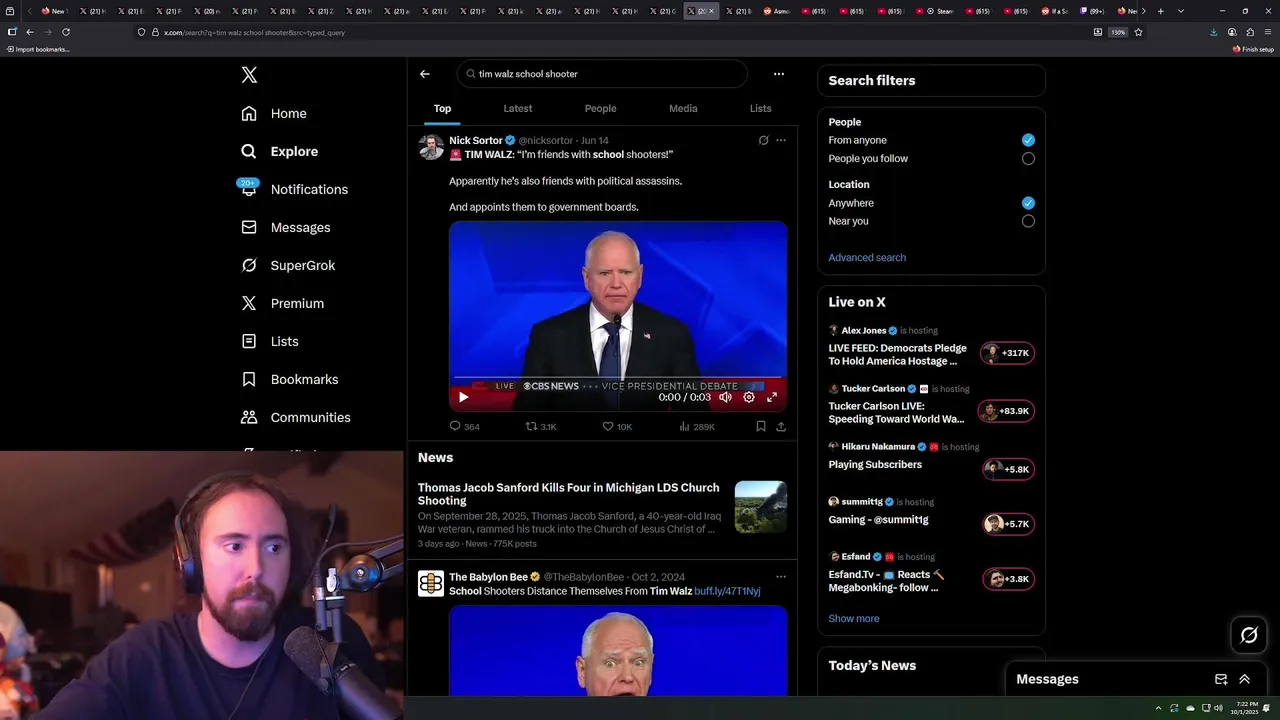This screenshot has height=720, width=1280.
Task: Join Esfand live +3.8K
Action: [x=1007, y=579]
